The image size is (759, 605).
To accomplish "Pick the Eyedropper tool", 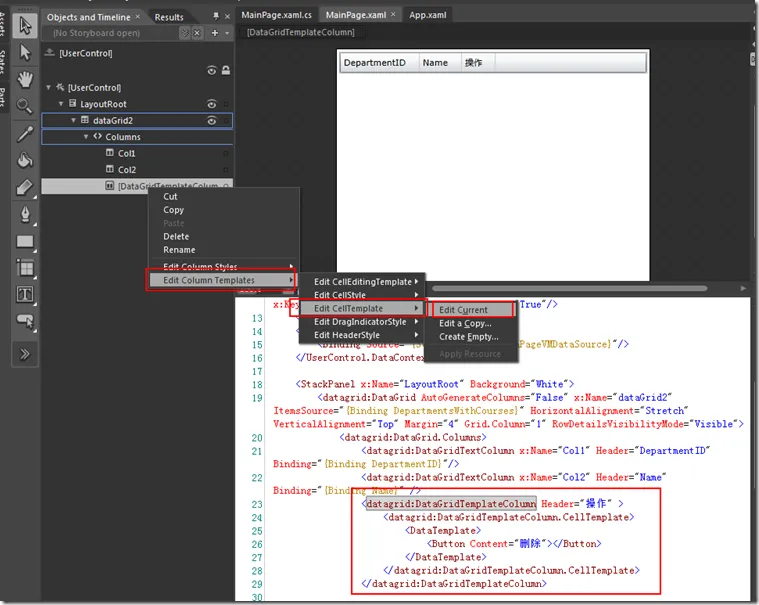I will pyautogui.click(x=25, y=133).
